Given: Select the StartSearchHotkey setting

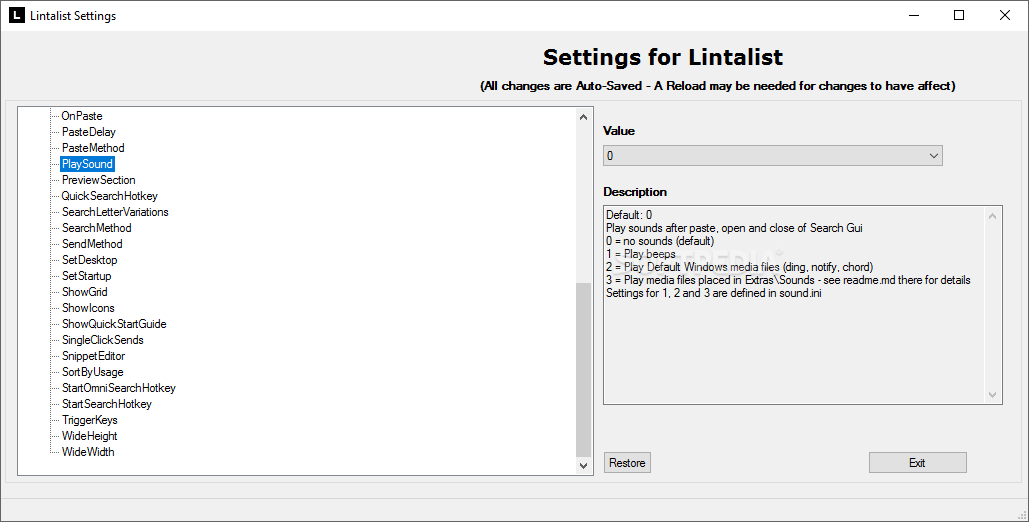Looking at the screenshot, I should 106,403.
